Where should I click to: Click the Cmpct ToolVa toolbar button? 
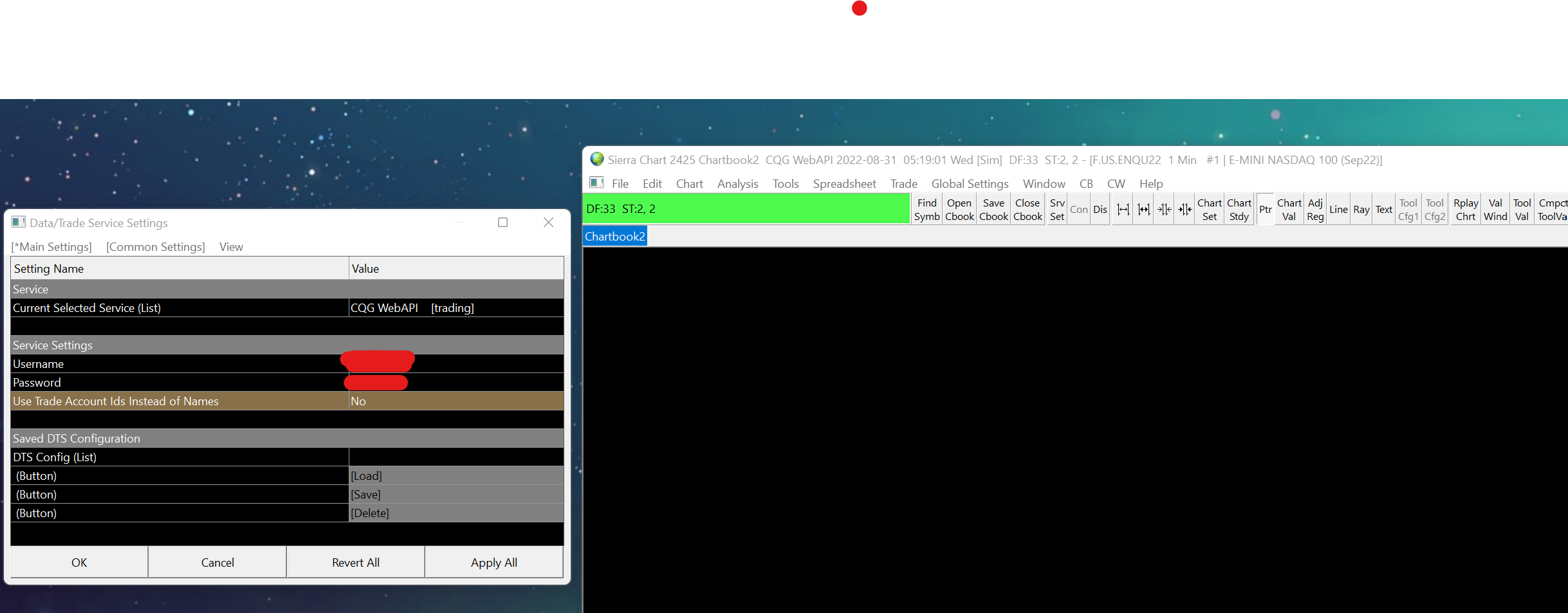[1552, 210]
